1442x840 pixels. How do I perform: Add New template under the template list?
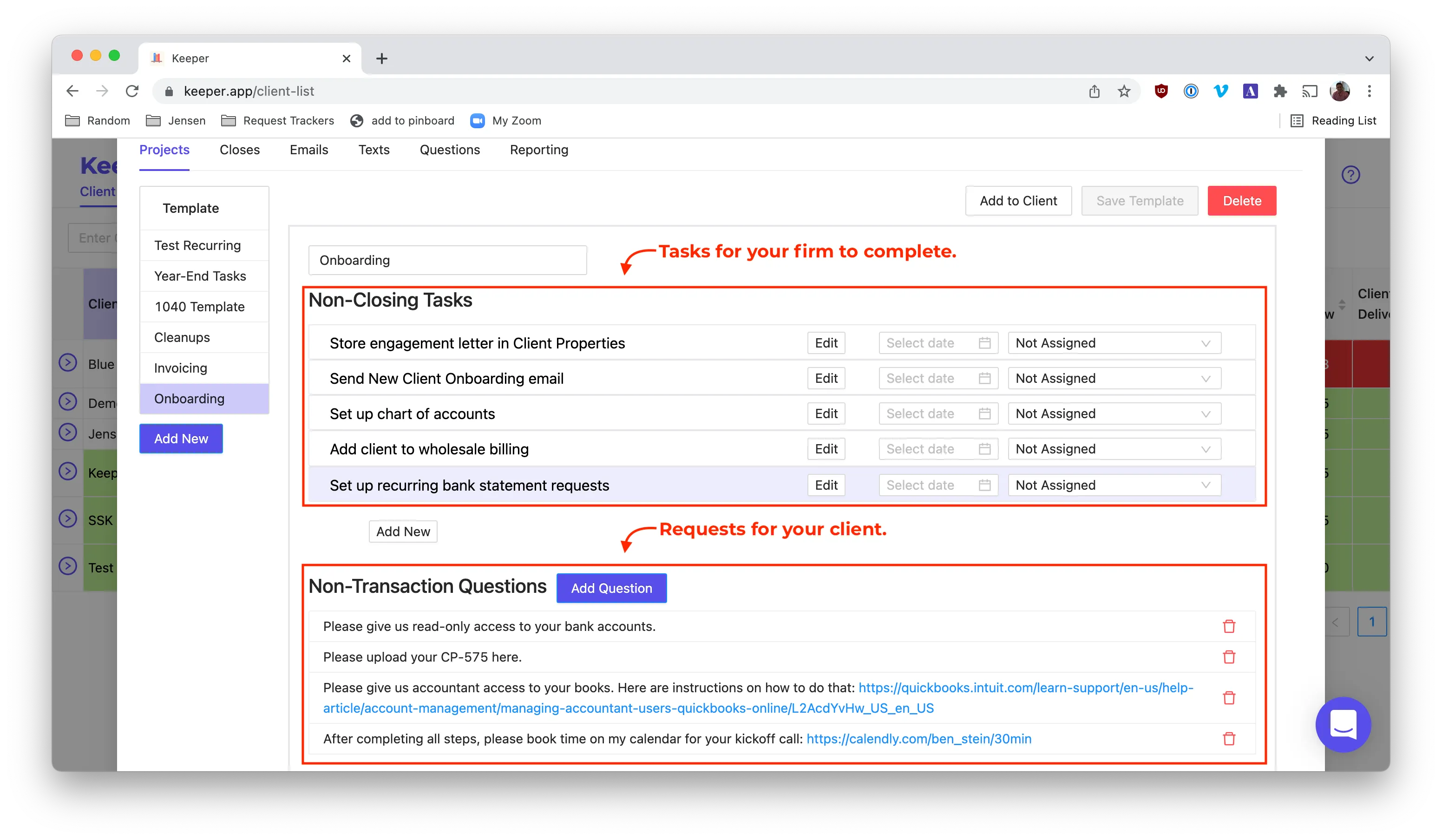coord(181,439)
